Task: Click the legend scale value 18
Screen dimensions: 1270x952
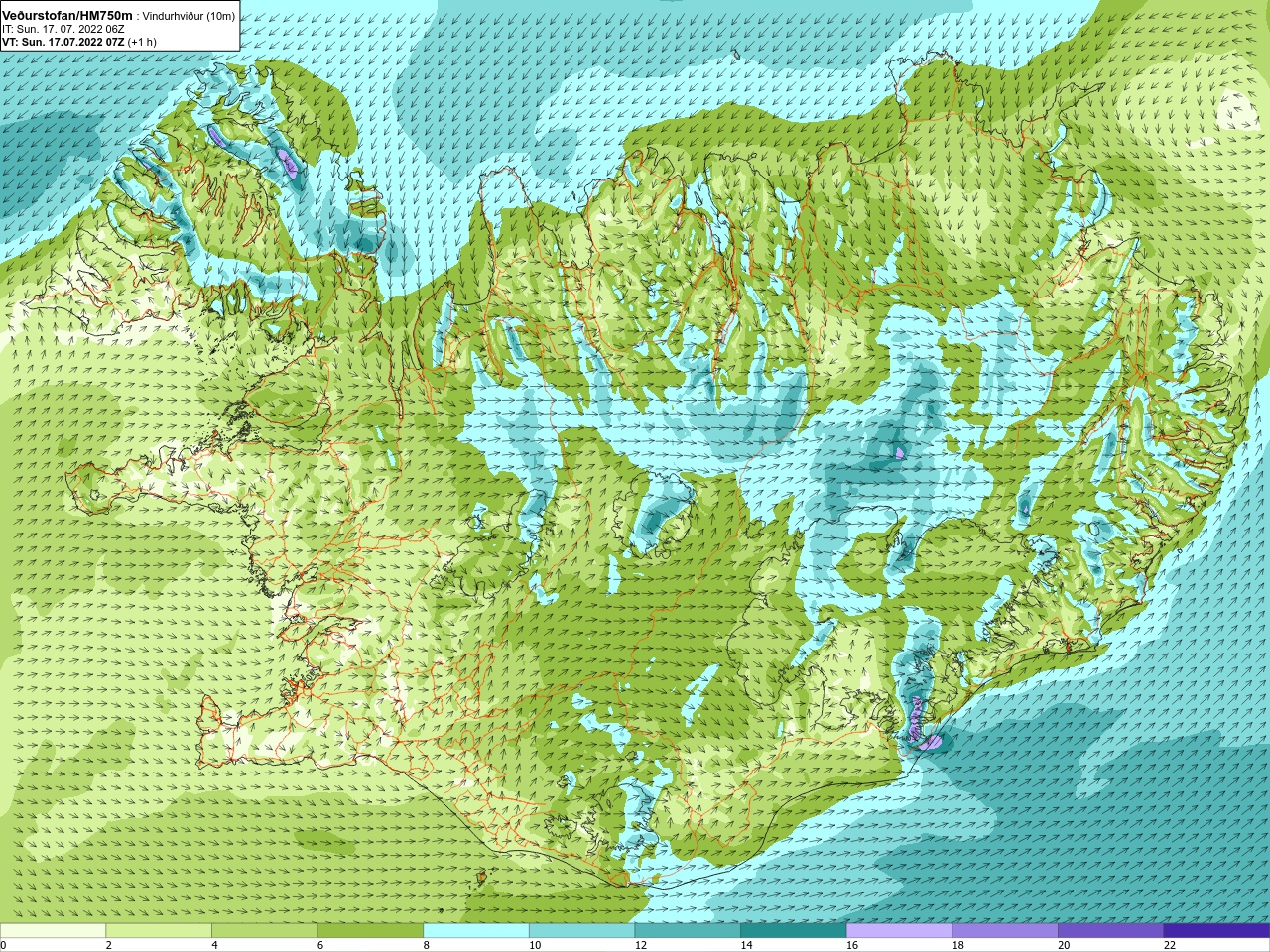Action: tap(958, 945)
